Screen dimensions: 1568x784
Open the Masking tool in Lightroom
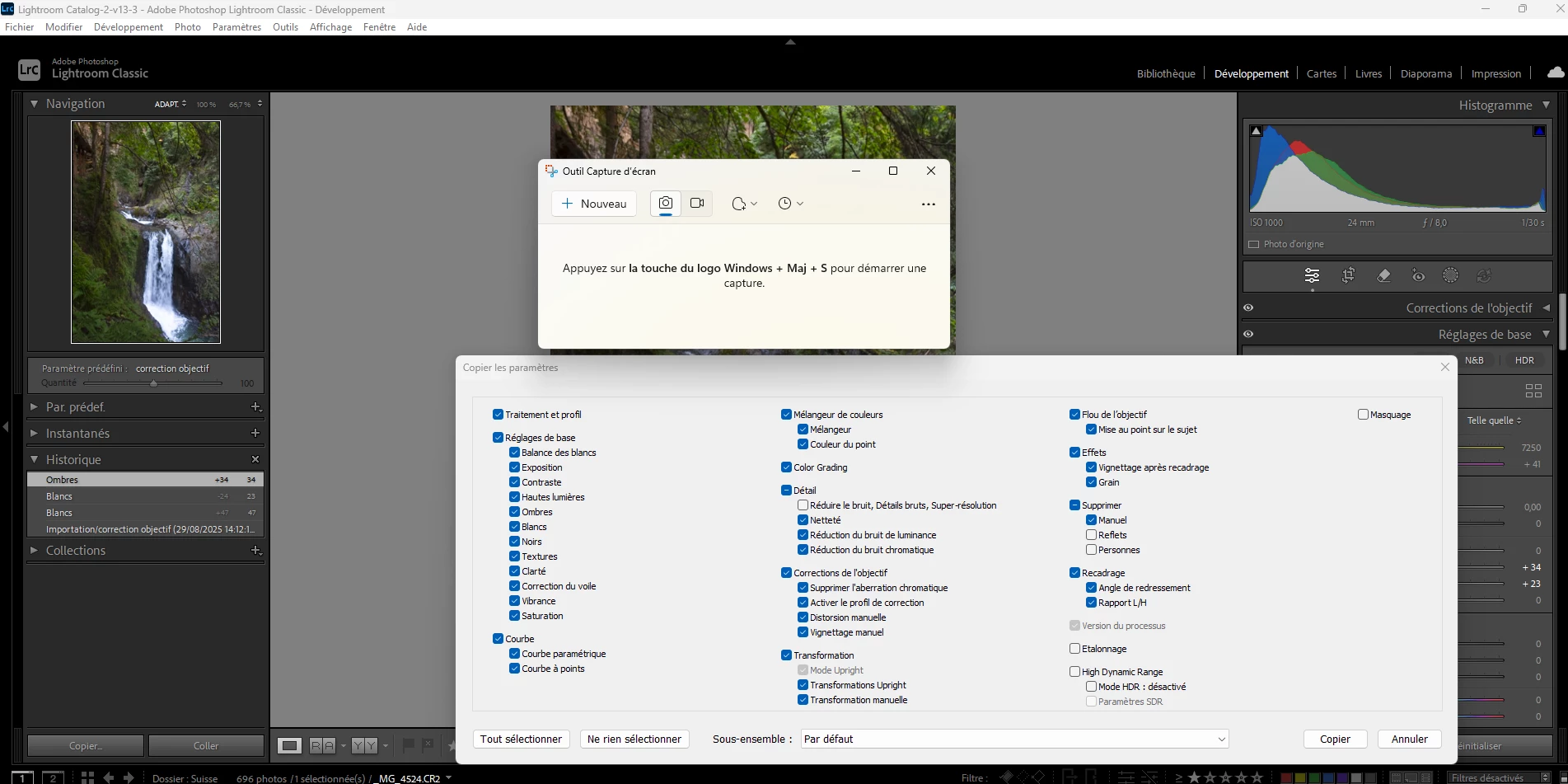pos(1451,276)
